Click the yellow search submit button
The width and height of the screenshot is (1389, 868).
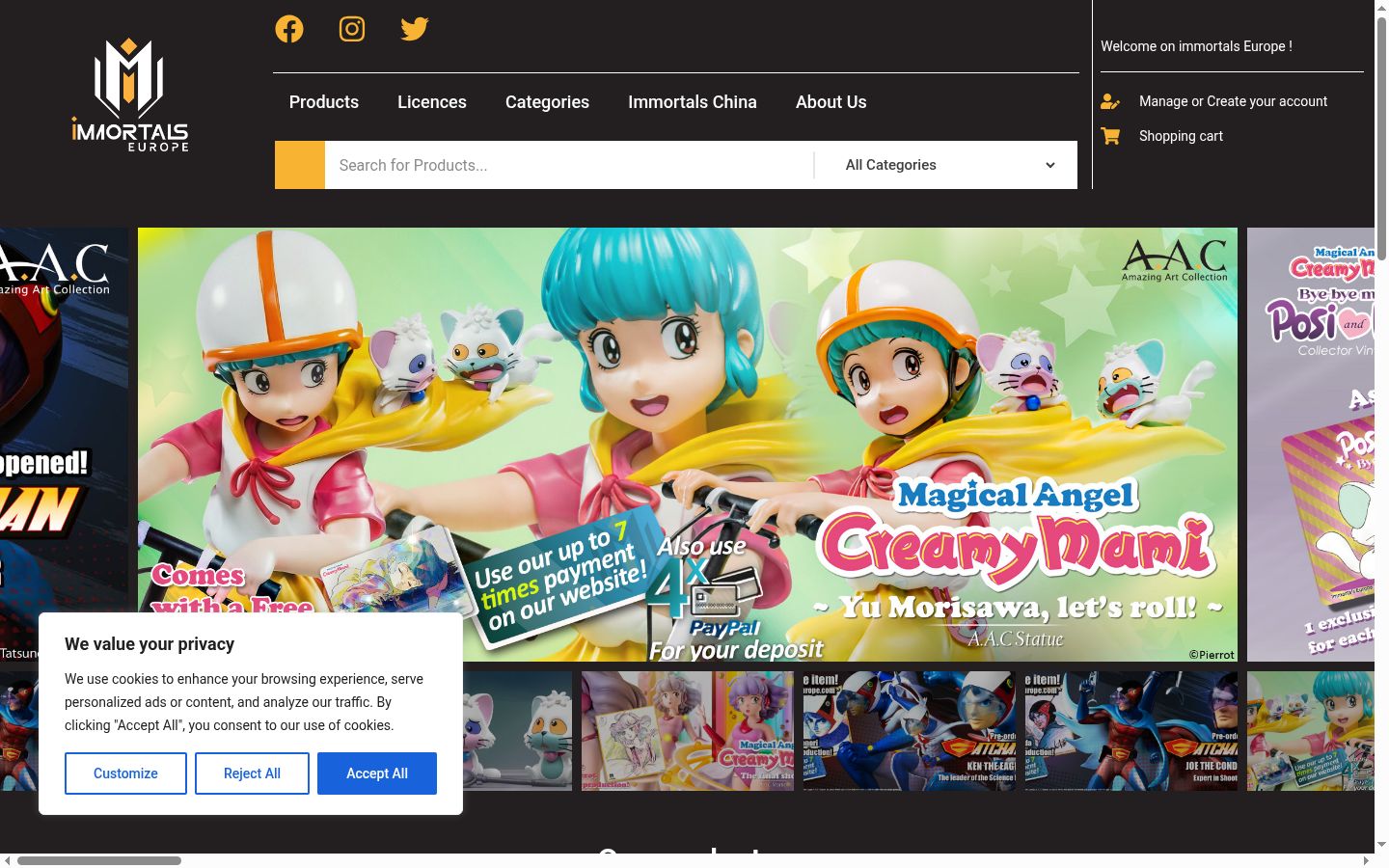tap(300, 165)
